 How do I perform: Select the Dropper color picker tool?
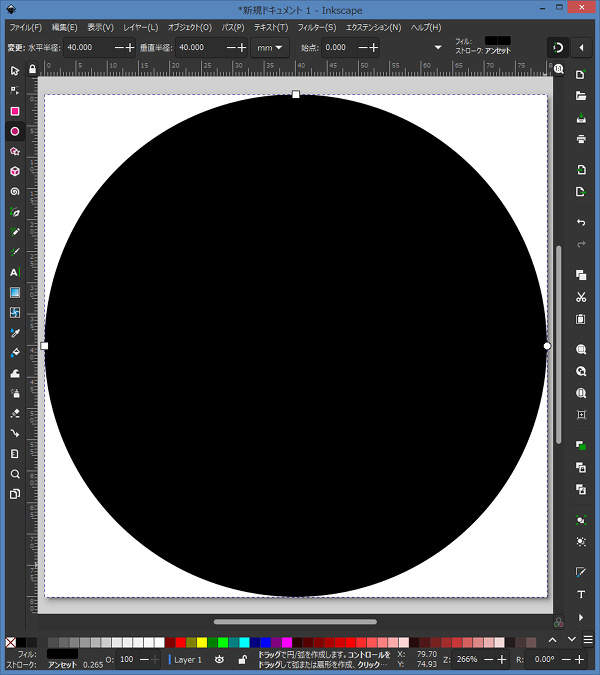[x=15, y=333]
